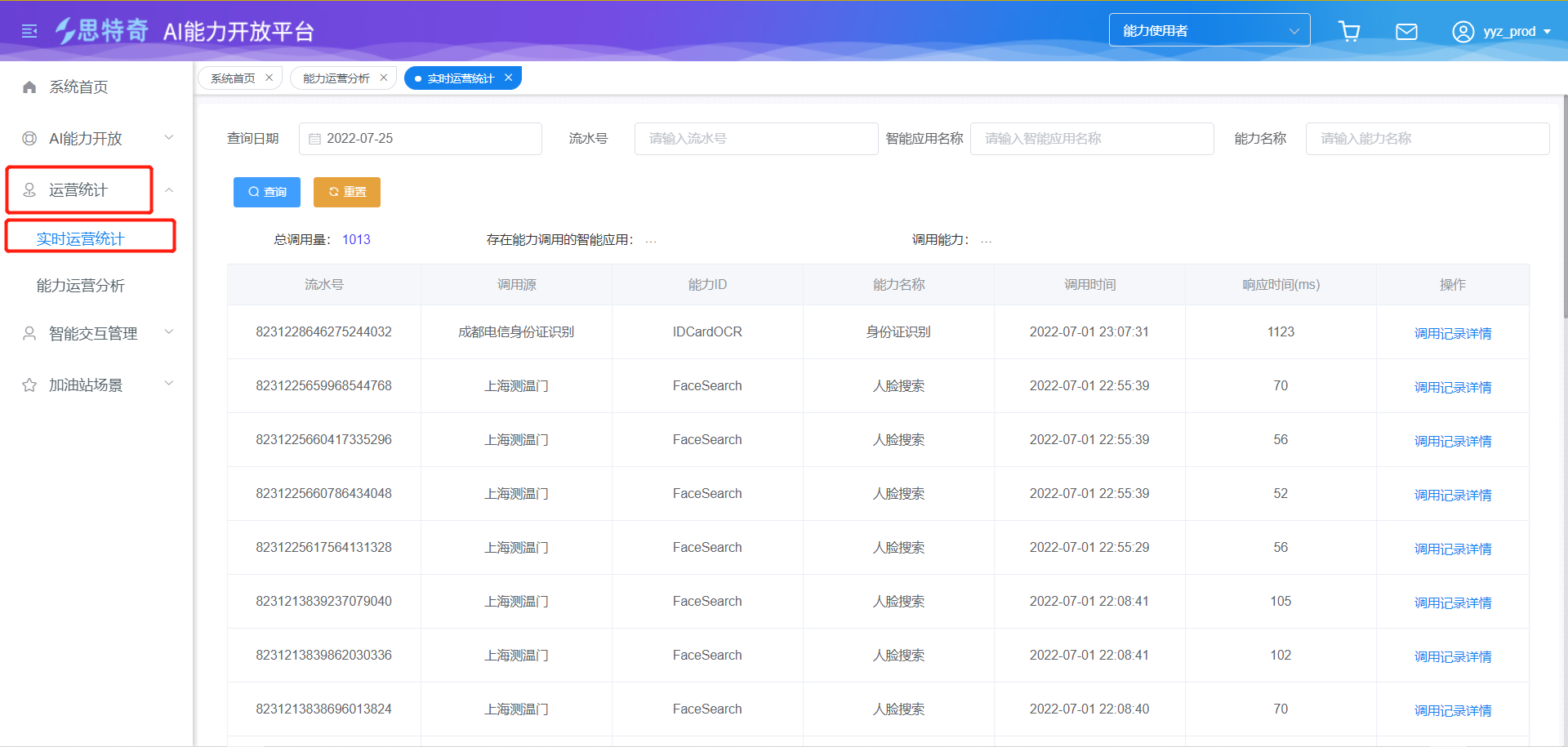Close the 能力运营分析 tab

pos(384,78)
